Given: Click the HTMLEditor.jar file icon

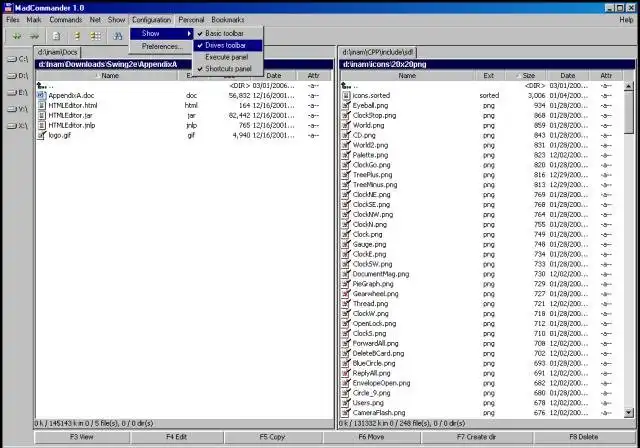Looking at the screenshot, I should pos(41,115).
